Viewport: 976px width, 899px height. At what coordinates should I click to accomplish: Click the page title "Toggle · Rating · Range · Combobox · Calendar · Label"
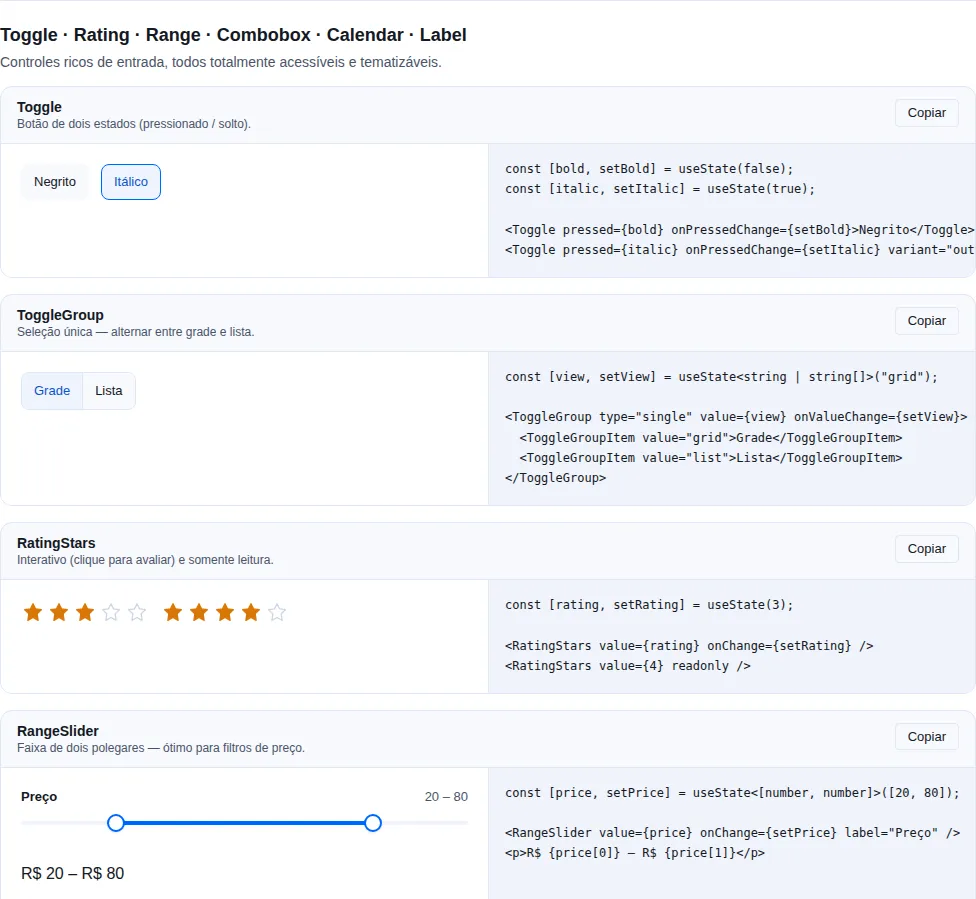click(x=233, y=35)
